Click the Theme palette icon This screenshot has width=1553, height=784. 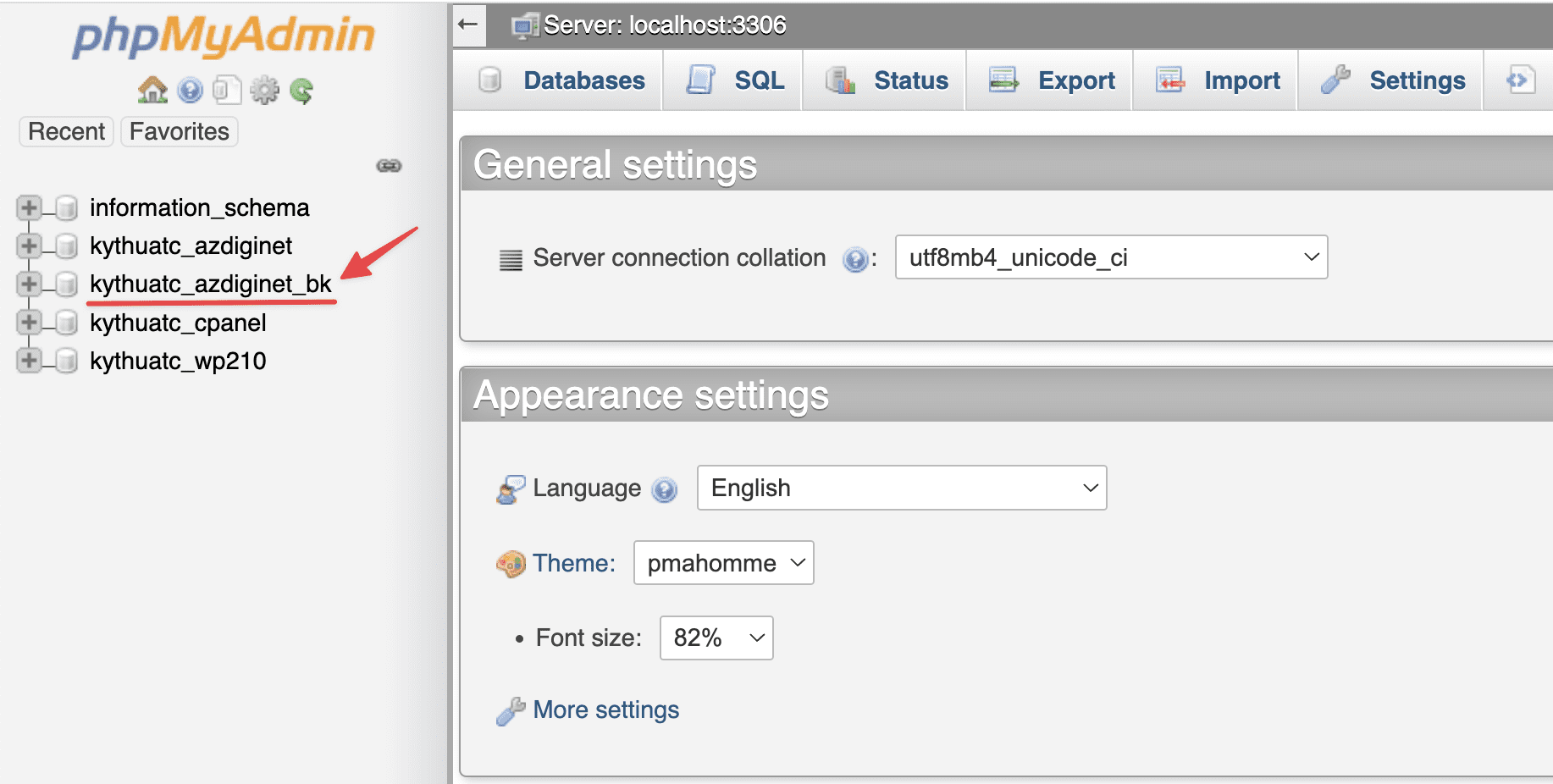point(511,562)
